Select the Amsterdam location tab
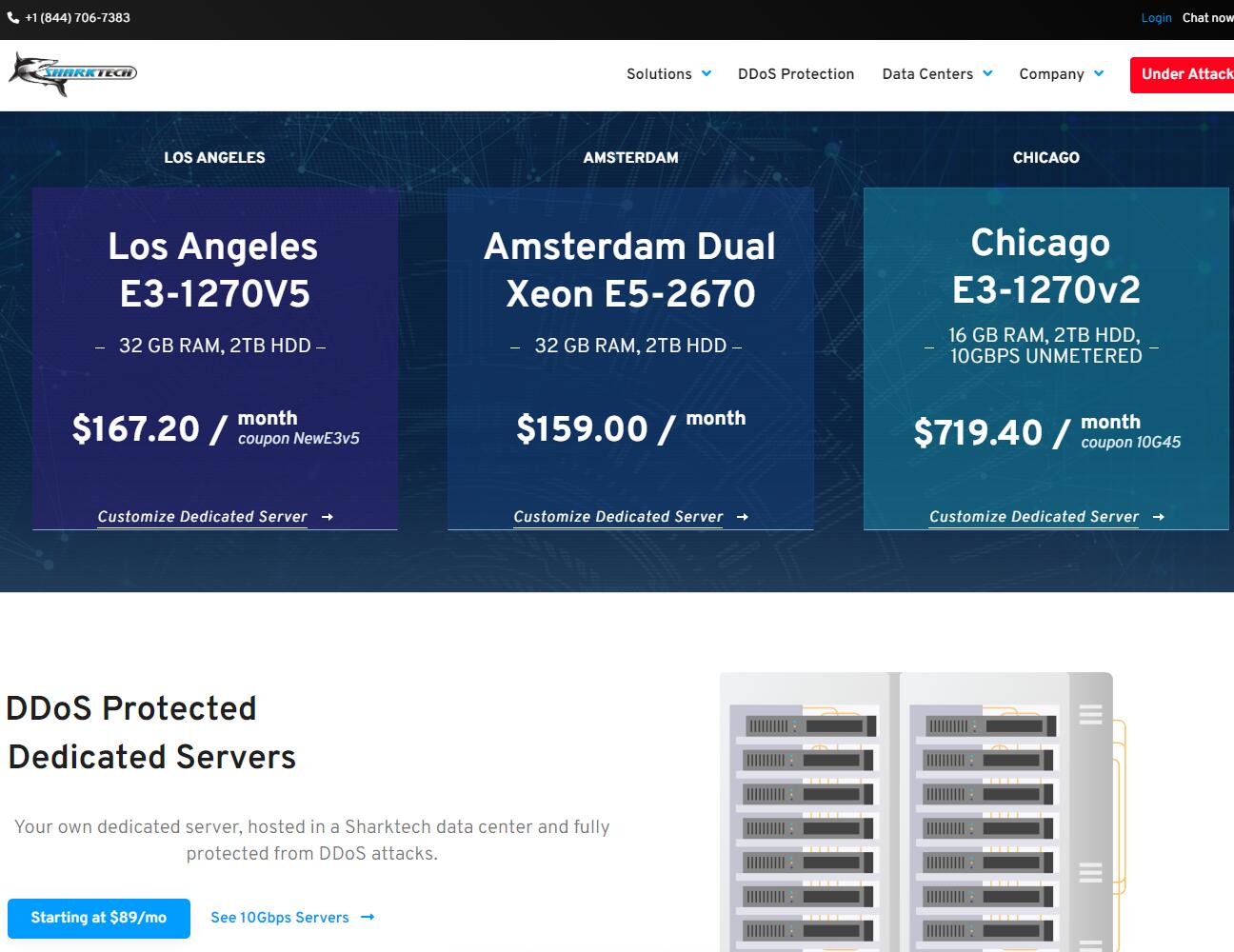The image size is (1234, 952). (x=630, y=158)
